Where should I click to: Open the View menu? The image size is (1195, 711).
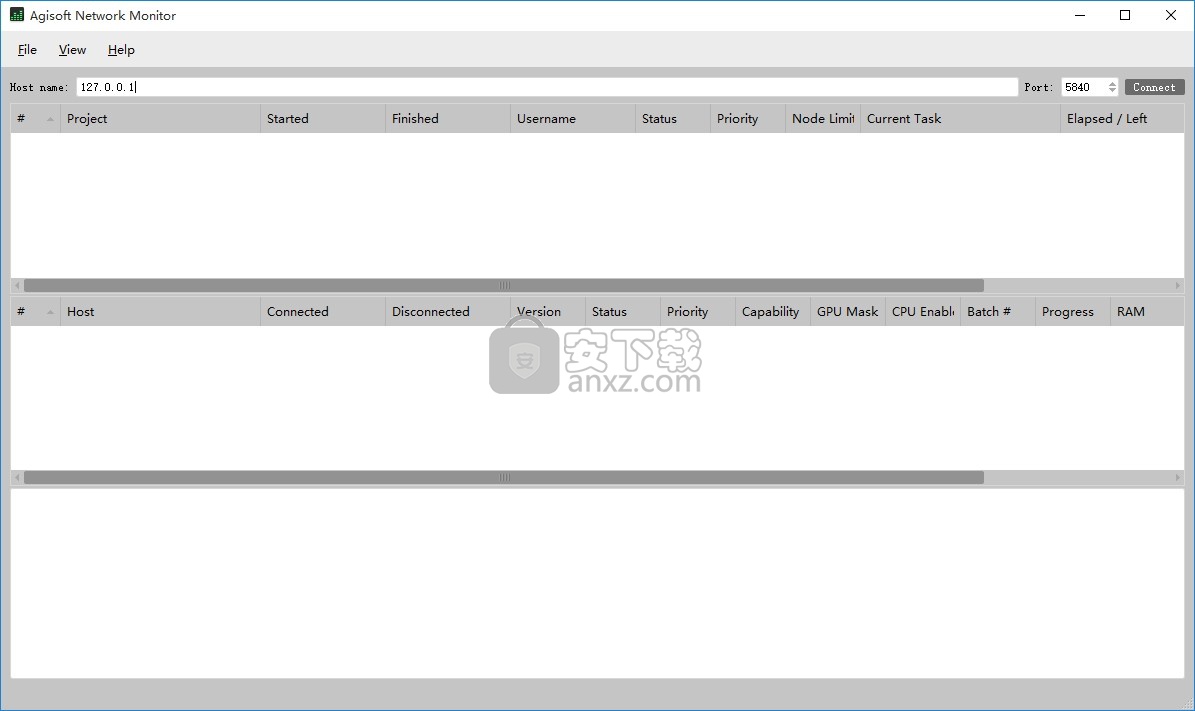pyautogui.click(x=72, y=50)
